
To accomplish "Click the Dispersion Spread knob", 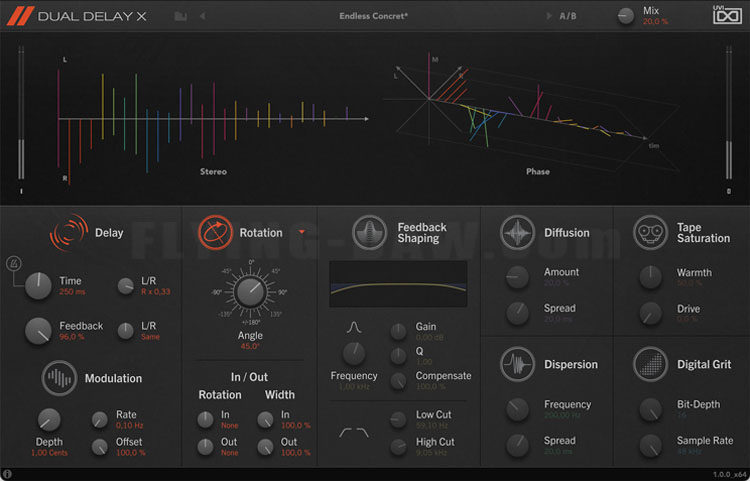I will [517, 445].
